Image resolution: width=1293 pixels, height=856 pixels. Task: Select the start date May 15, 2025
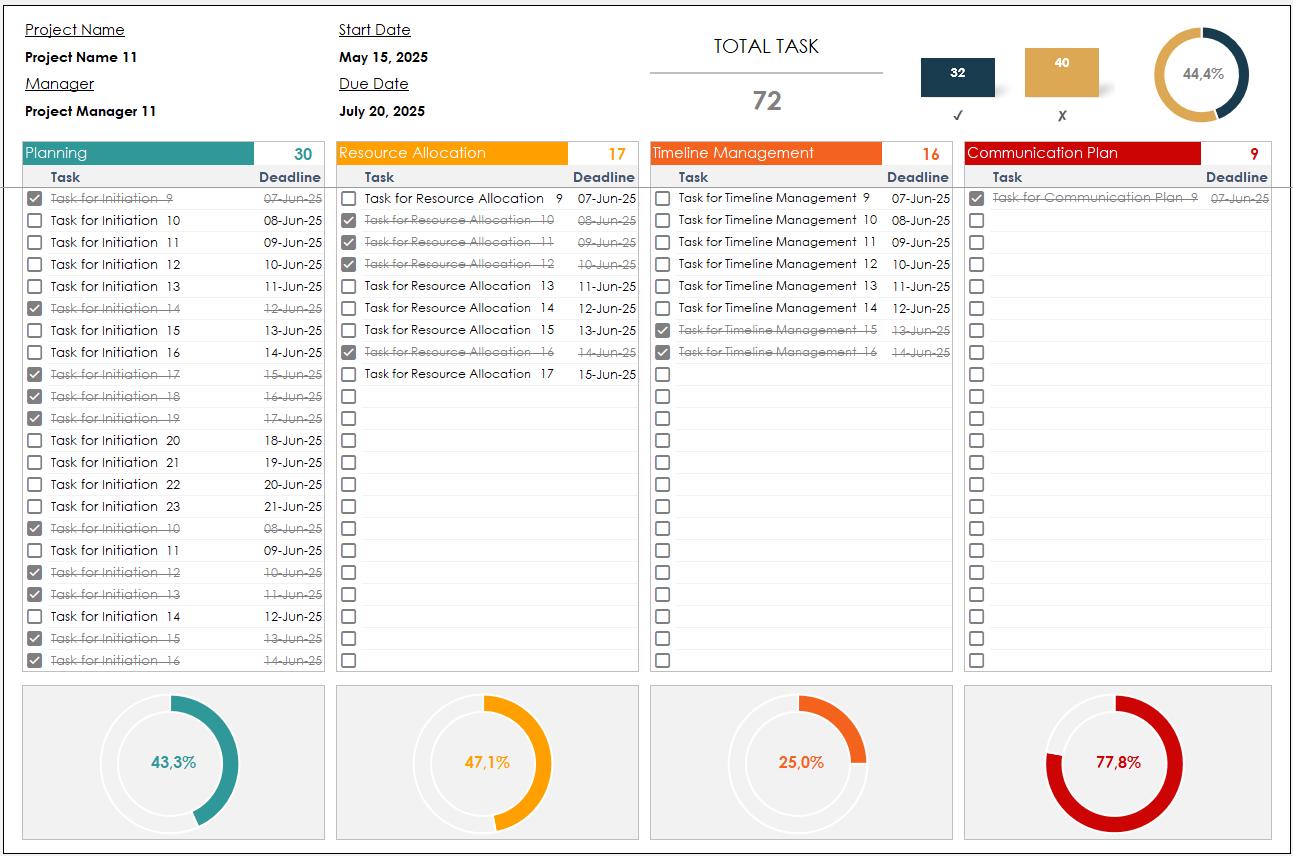383,57
